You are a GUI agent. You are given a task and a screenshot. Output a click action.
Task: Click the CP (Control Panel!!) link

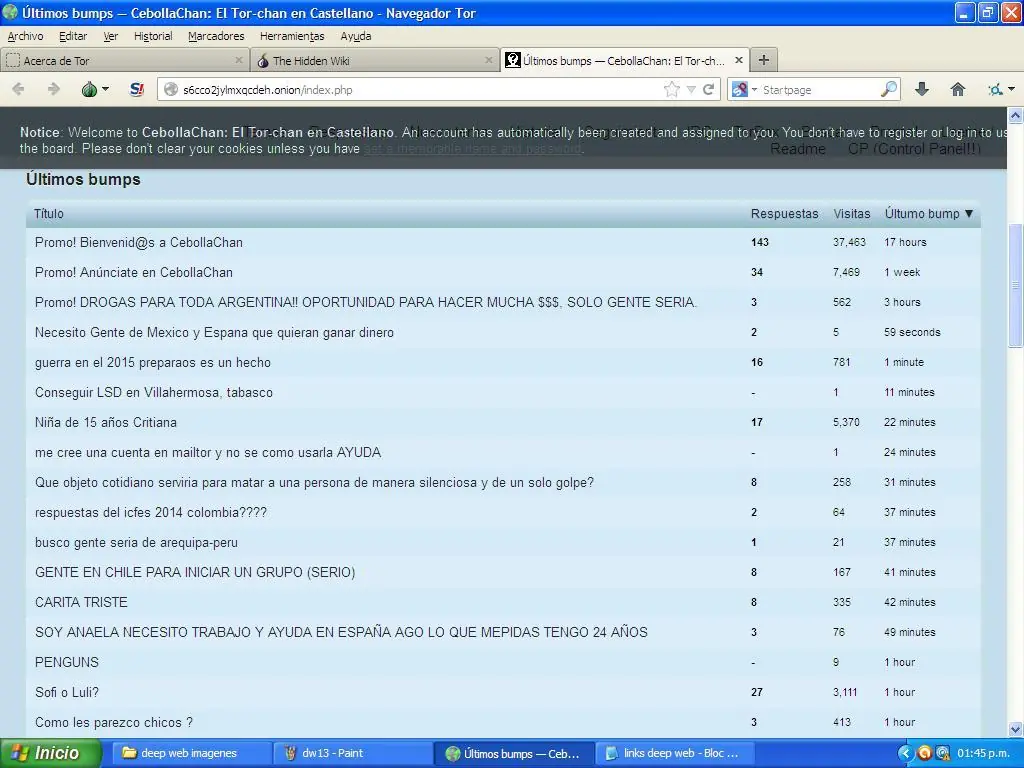click(914, 149)
